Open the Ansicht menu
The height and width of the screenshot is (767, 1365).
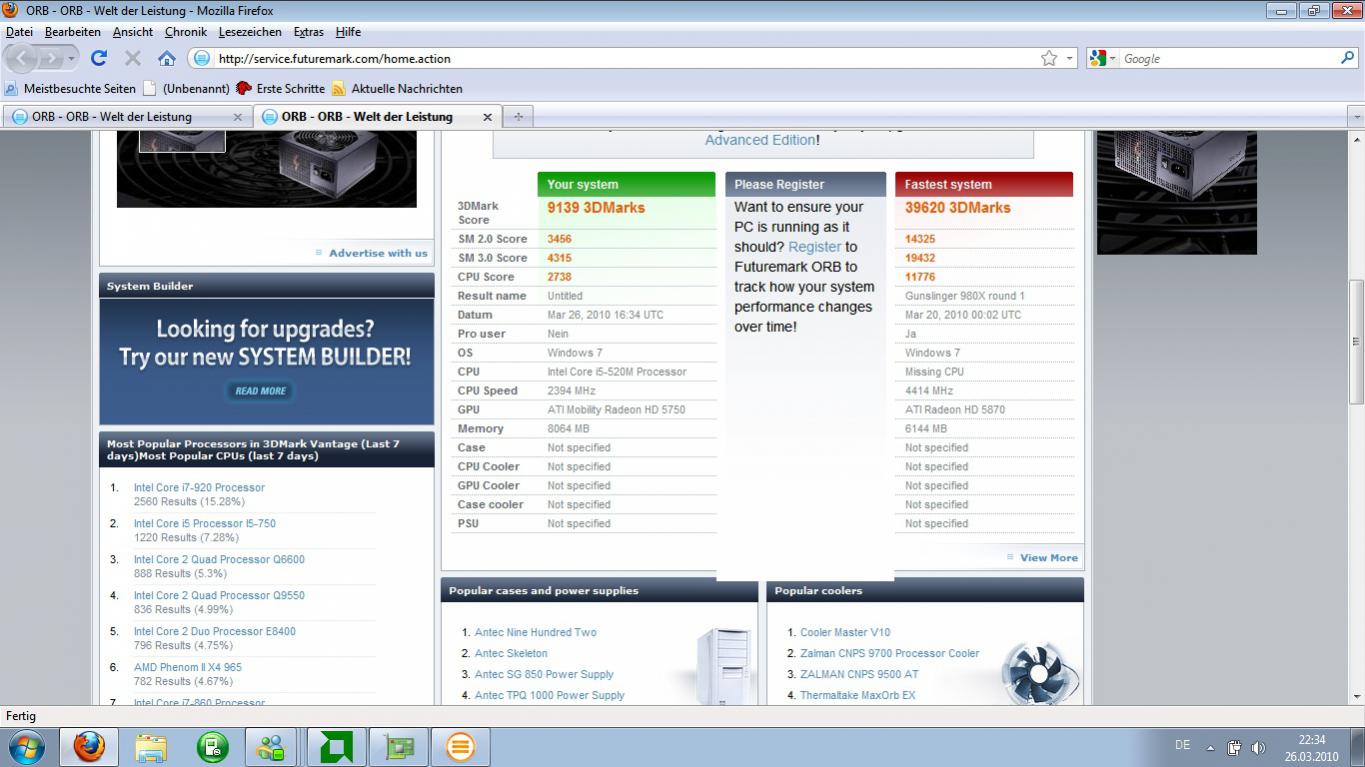(133, 32)
